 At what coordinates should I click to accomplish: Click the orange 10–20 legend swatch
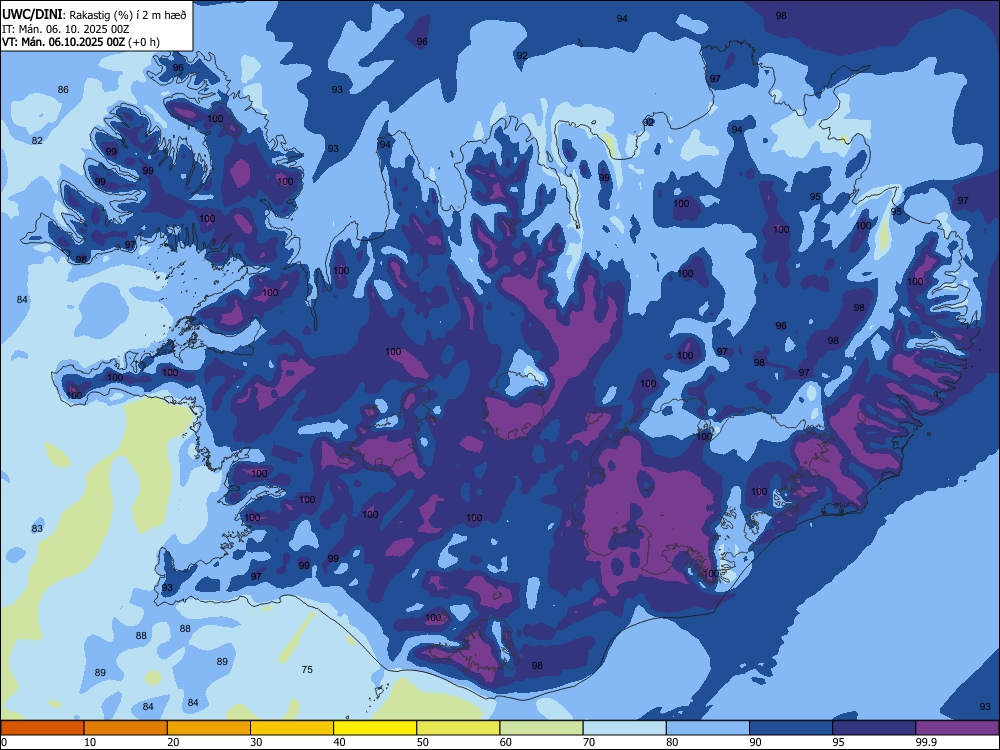[126, 728]
